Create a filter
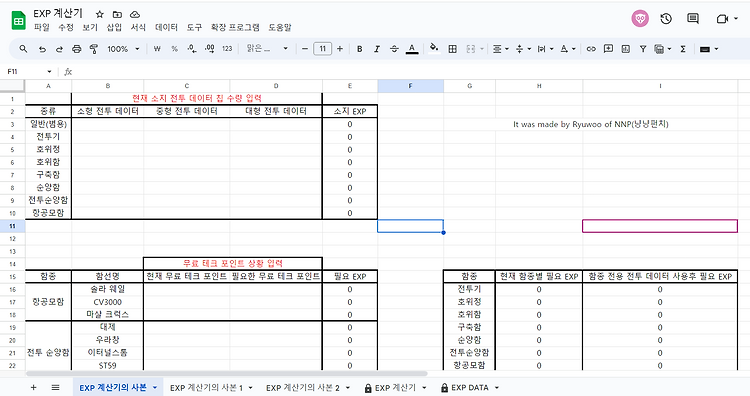Viewport: 750px width, 396px height. pyautogui.click(x=643, y=49)
